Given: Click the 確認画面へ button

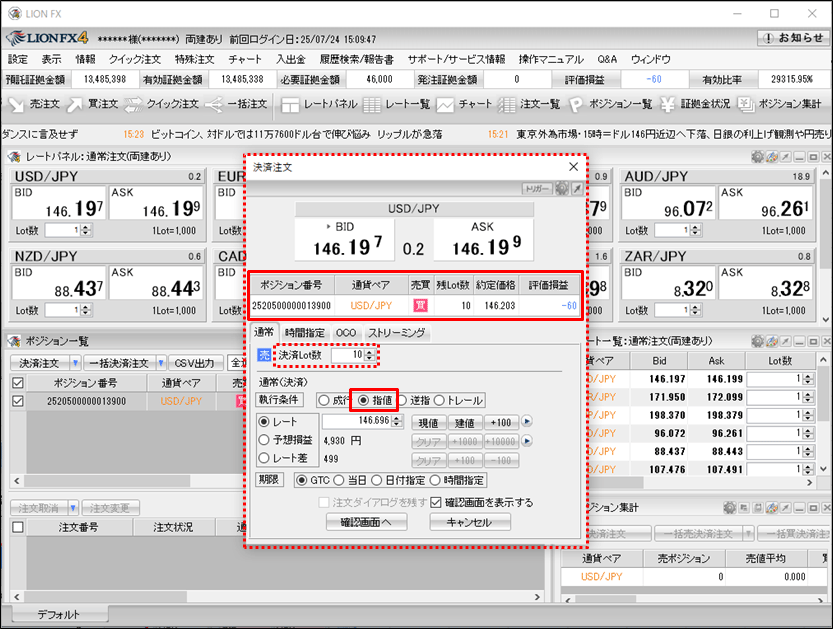Looking at the screenshot, I should click(x=365, y=522).
